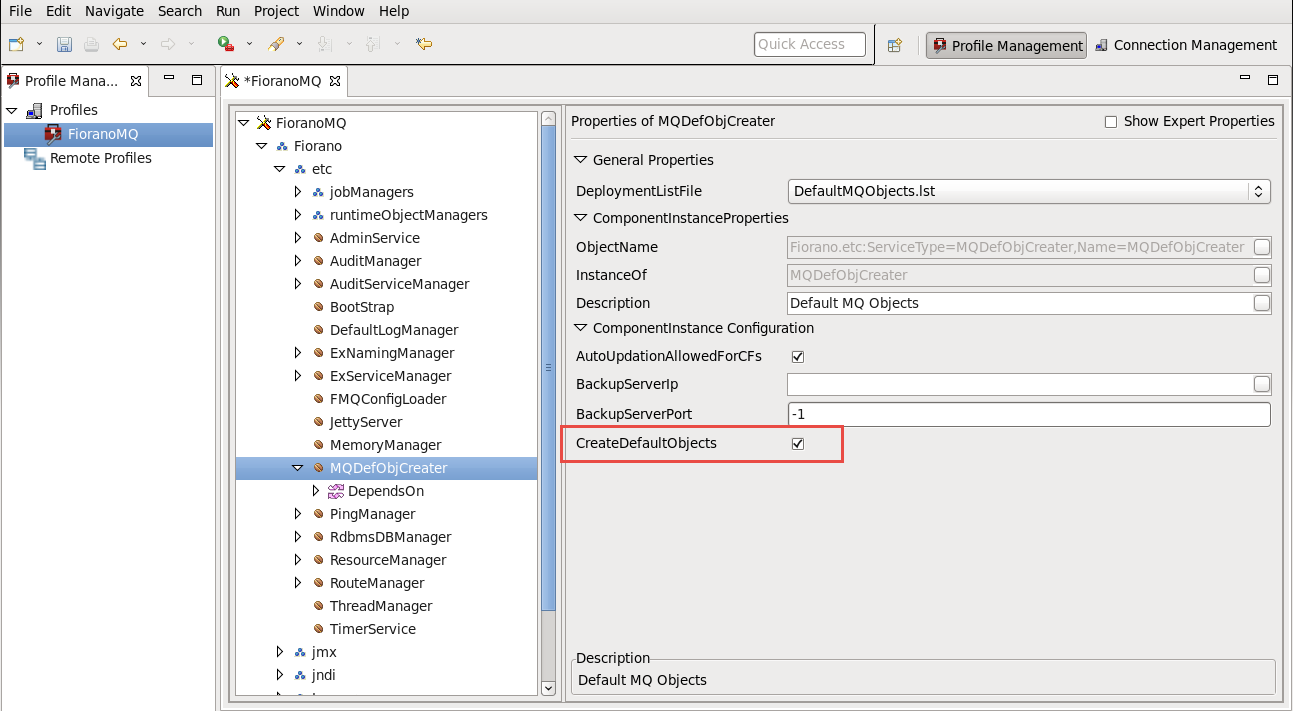Open the search flashlight dropdown arrow
The image size is (1293, 711).
tap(299, 44)
